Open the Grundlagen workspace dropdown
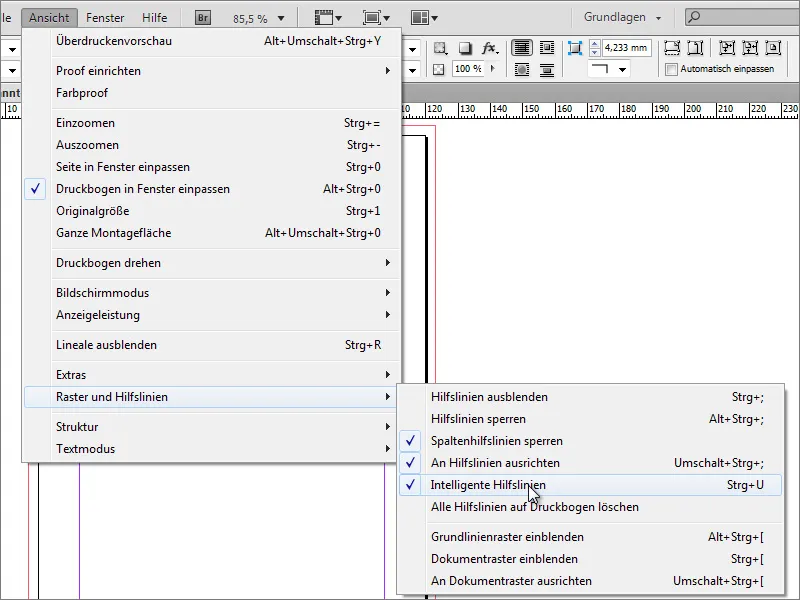The image size is (800, 600). [622, 17]
